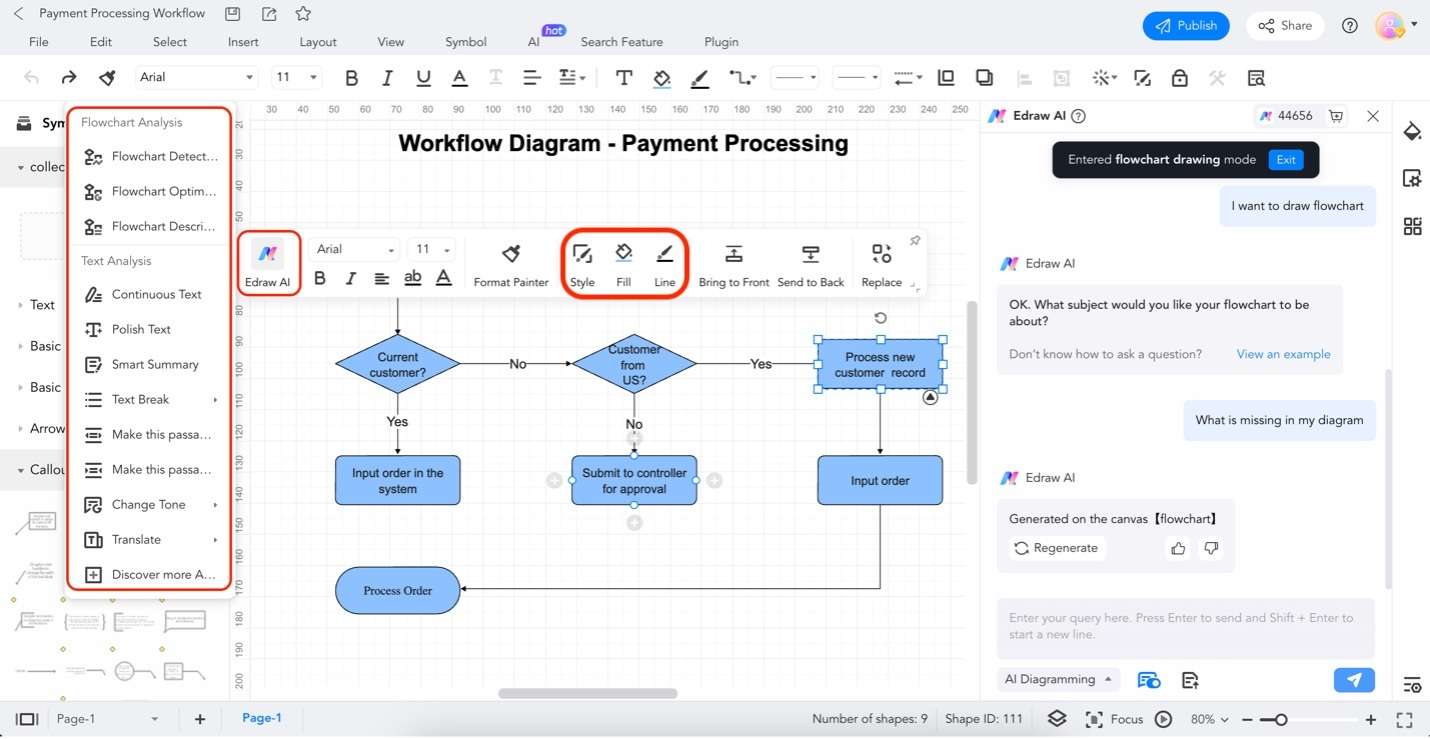The height and width of the screenshot is (739, 1430).
Task: Save the document with the save icon
Action: pyautogui.click(x=233, y=14)
